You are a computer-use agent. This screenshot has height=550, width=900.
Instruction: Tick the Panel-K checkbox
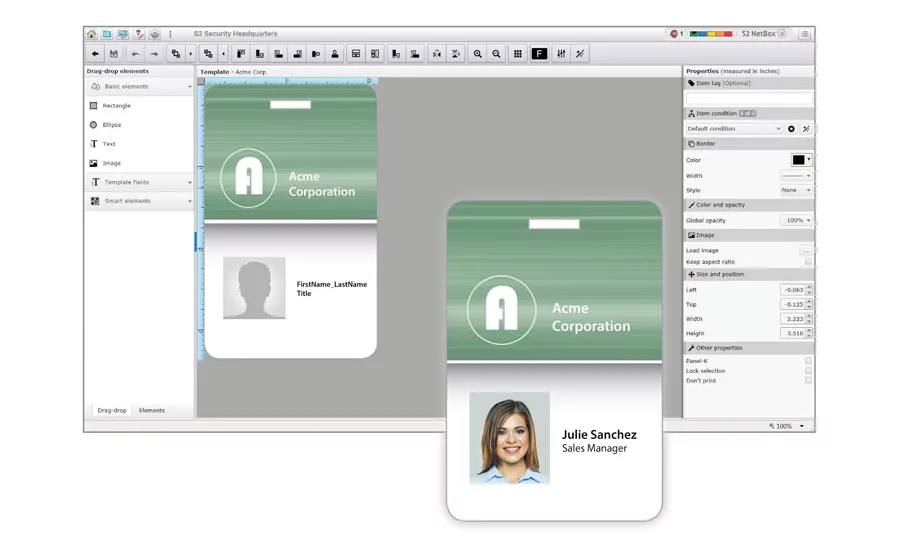pyautogui.click(x=808, y=361)
